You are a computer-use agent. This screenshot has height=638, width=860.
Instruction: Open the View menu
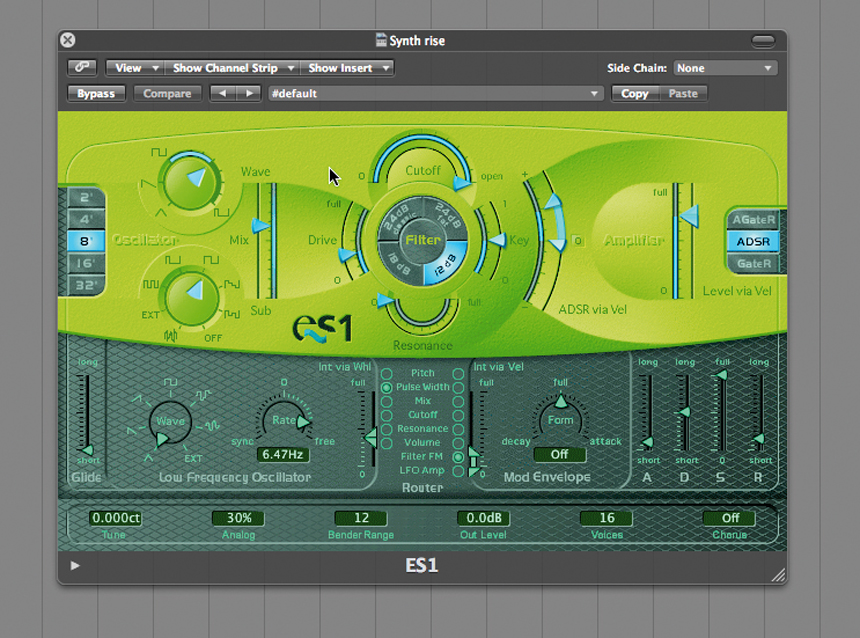point(134,67)
